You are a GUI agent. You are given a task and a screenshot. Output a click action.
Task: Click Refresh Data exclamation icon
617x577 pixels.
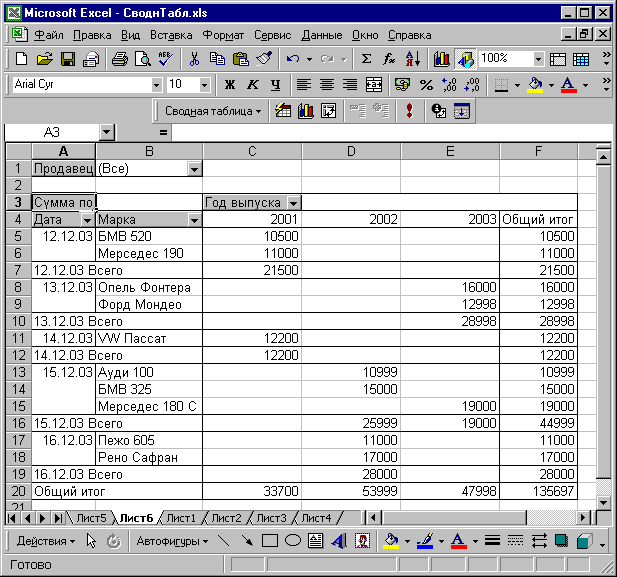coord(410,111)
